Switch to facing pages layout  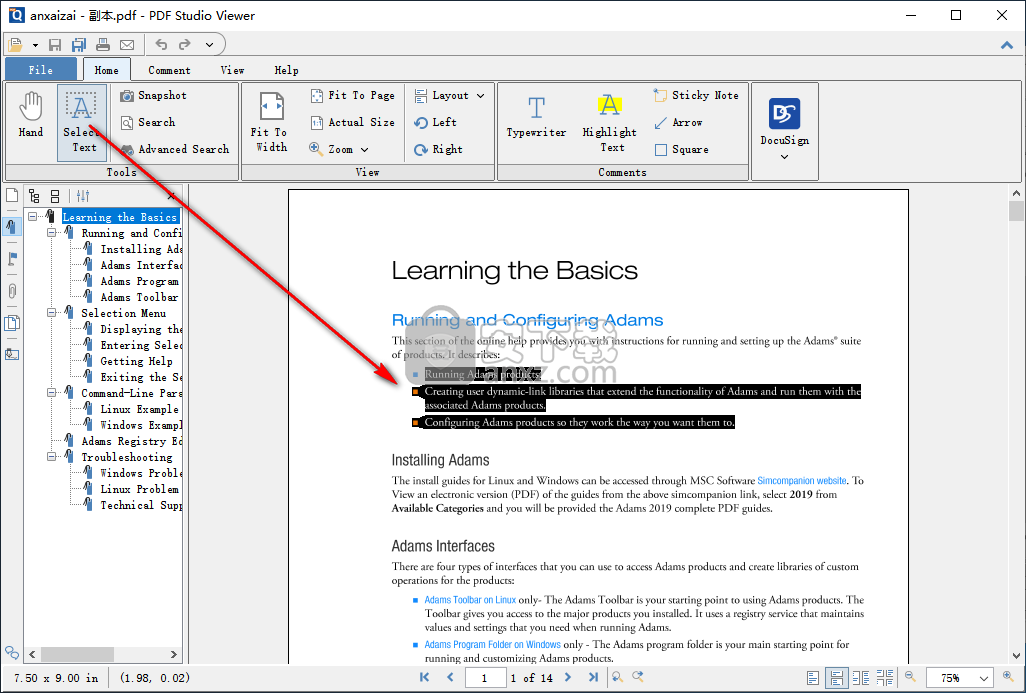(861, 678)
